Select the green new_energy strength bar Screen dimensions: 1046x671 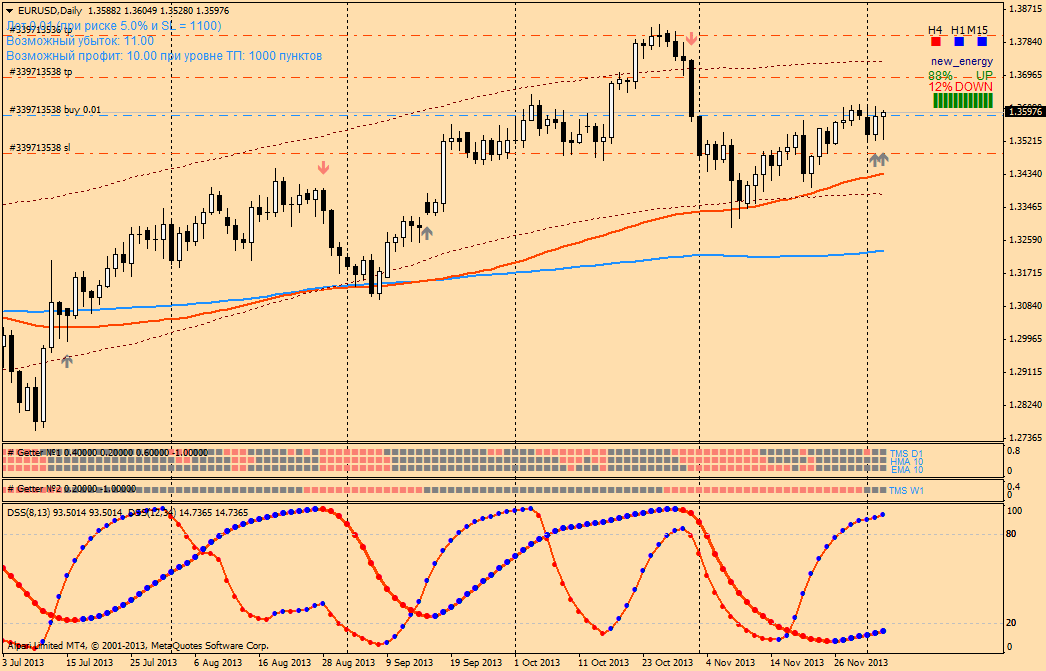tap(963, 101)
